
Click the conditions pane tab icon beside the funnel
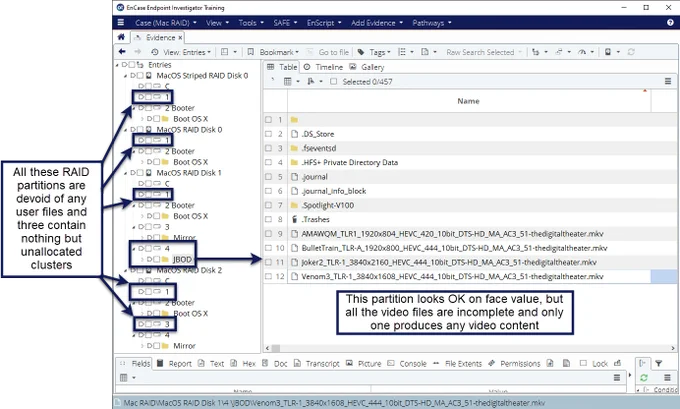pos(643,363)
